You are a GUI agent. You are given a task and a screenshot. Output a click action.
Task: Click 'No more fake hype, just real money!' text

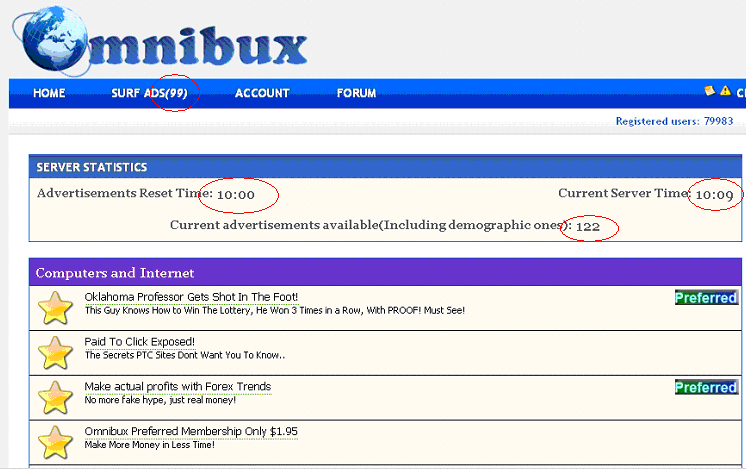160,400
